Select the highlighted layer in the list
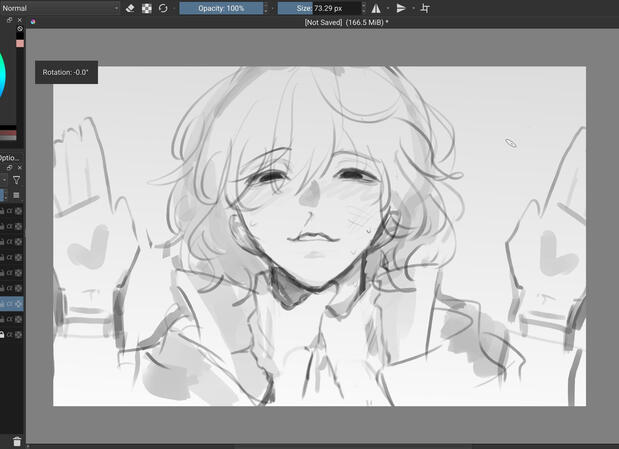This screenshot has height=449, width=619. point(12,303)
